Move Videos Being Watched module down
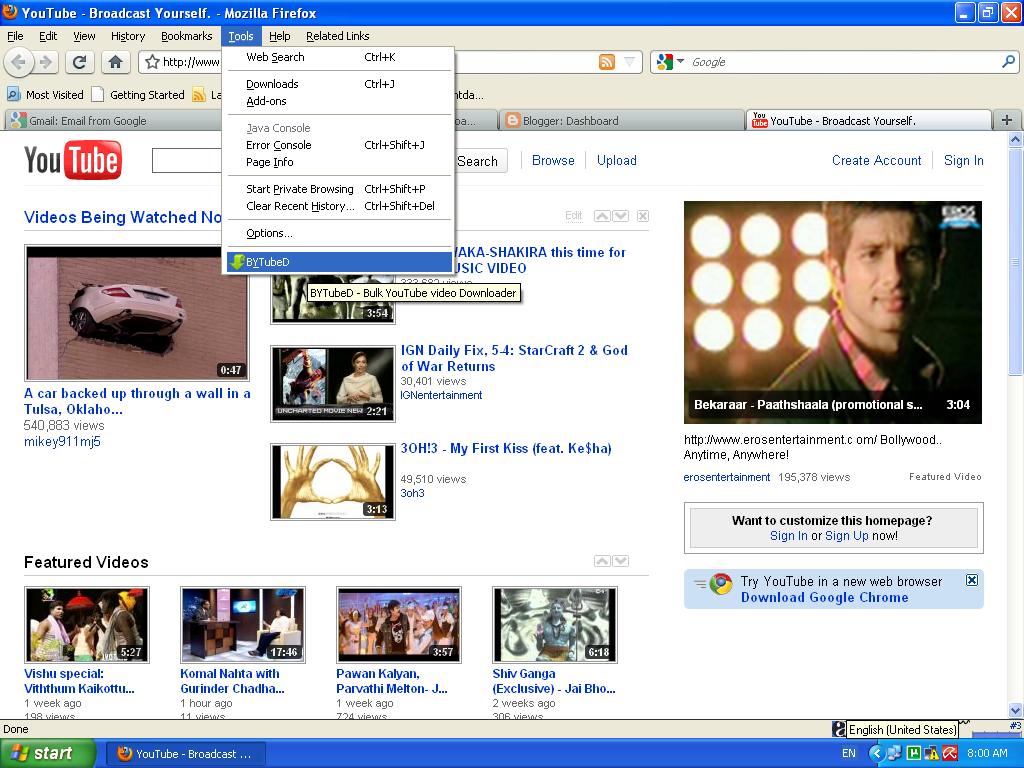The image size is (1024, 768). coord(621,216)
